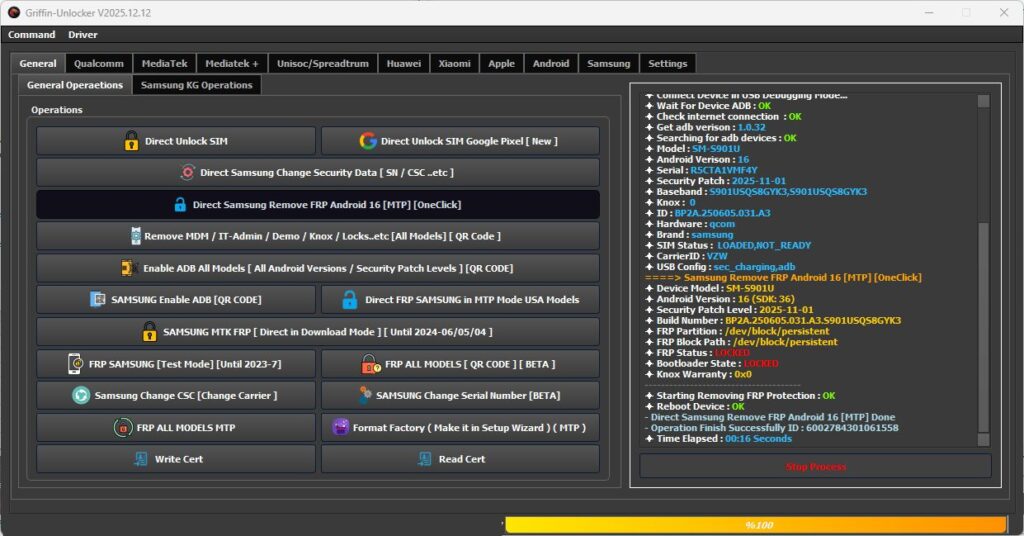The image size is (1024, 536).
Task: Click the Bootloader State LOCKED value
Action: pyautogui.click(x=761, y=364)
